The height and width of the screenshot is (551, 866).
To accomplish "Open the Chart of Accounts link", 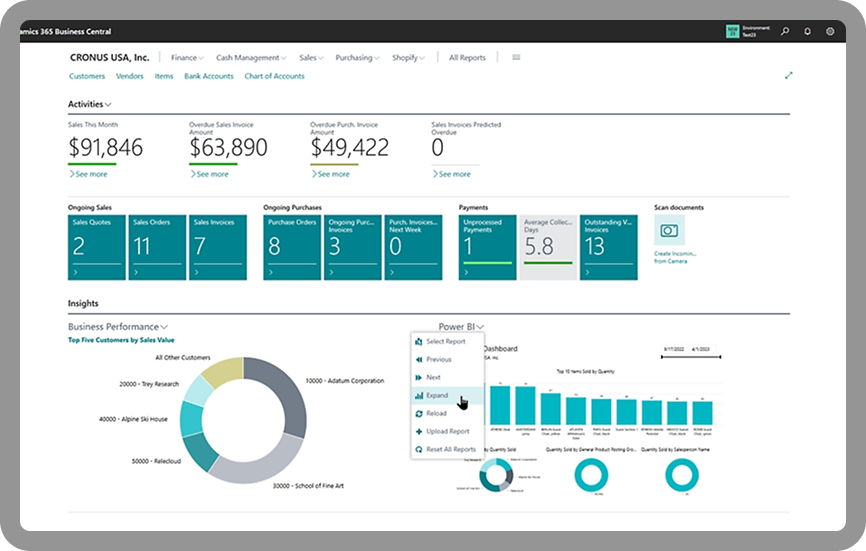I will click(x=274, y=76).
